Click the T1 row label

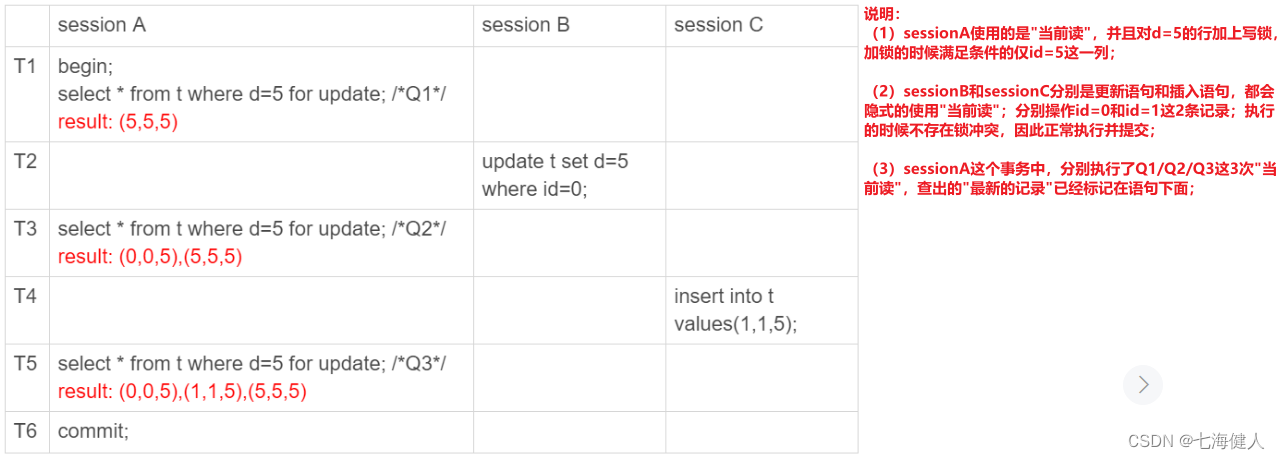(25, 67)
